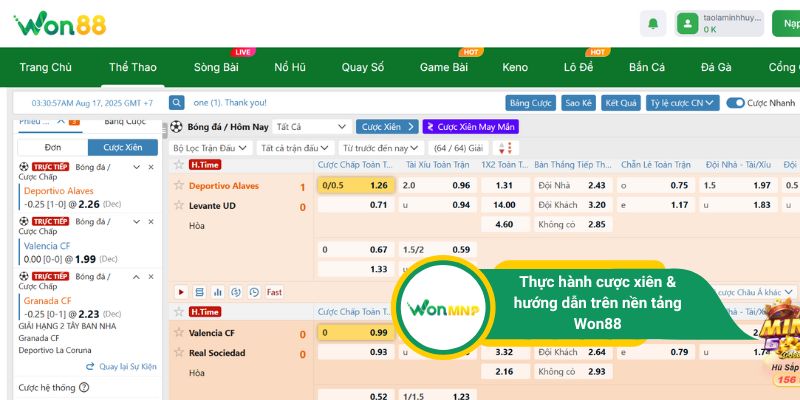Click the Cược Xiên arrow button
This screenshot has width=800, height=400.
[387, 127]
